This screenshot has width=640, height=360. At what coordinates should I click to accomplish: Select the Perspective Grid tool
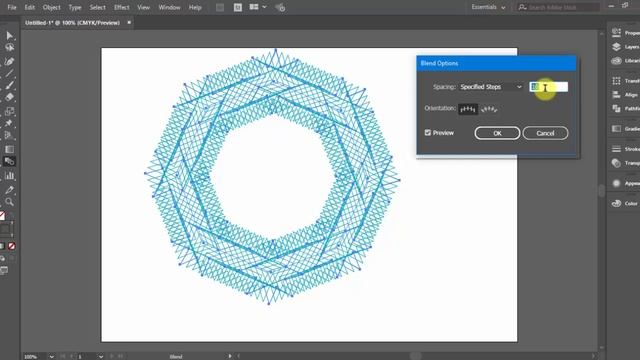pos(9,135)
